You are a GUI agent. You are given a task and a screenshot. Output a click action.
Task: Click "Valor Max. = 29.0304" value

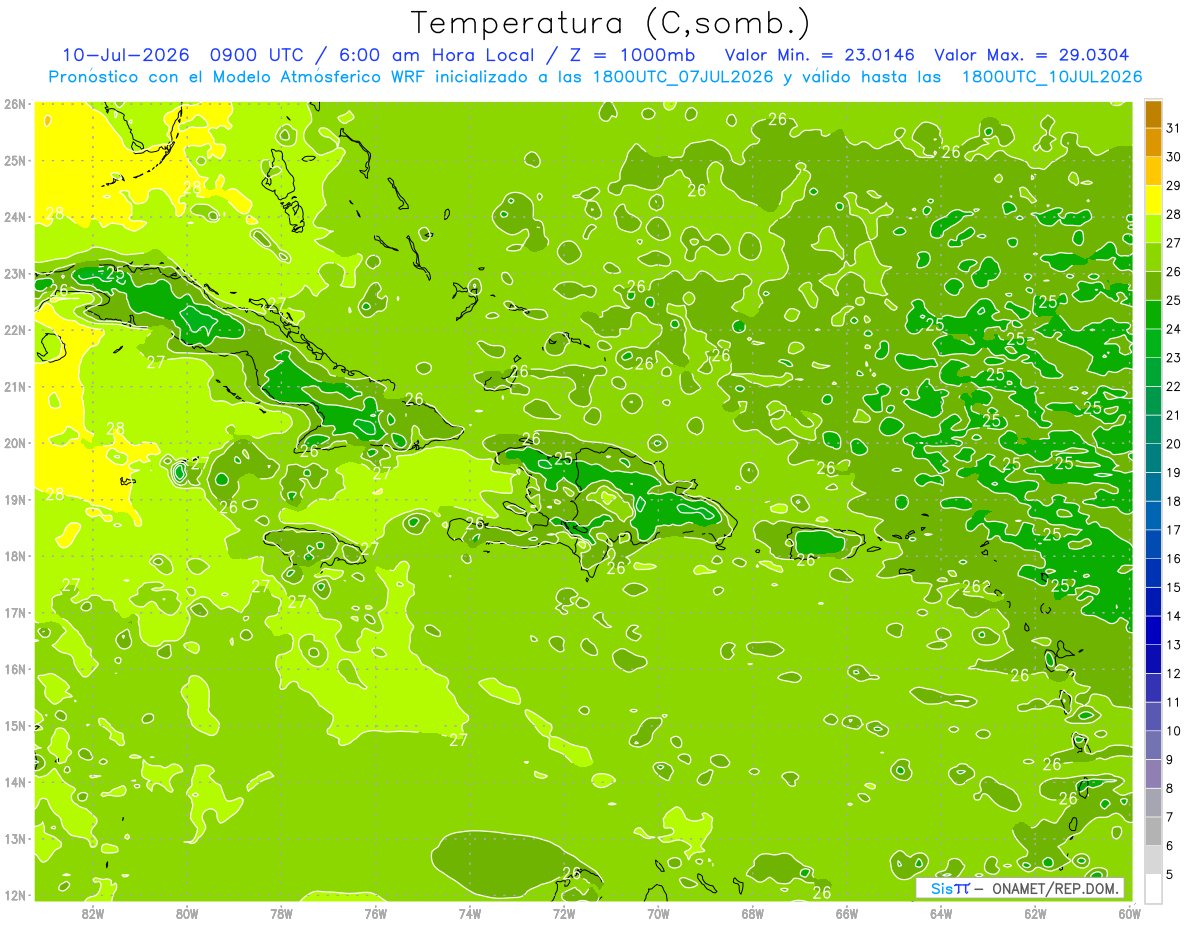[x=1032, y=55]
